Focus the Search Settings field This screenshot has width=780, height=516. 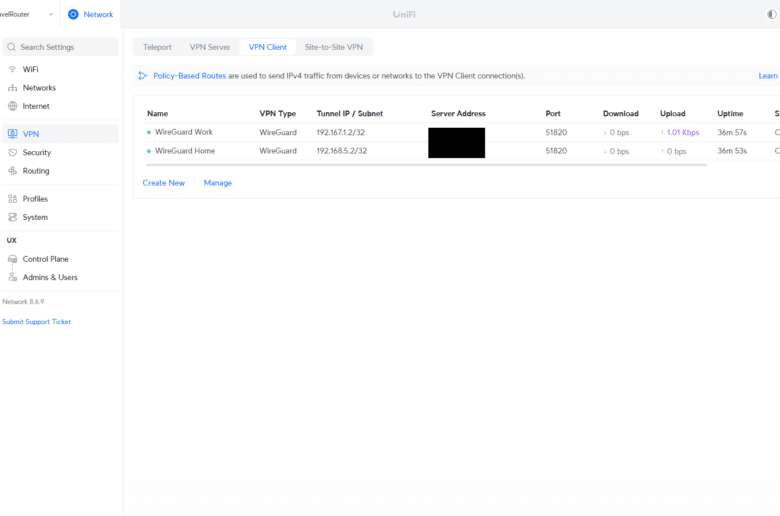pos(61,47)
